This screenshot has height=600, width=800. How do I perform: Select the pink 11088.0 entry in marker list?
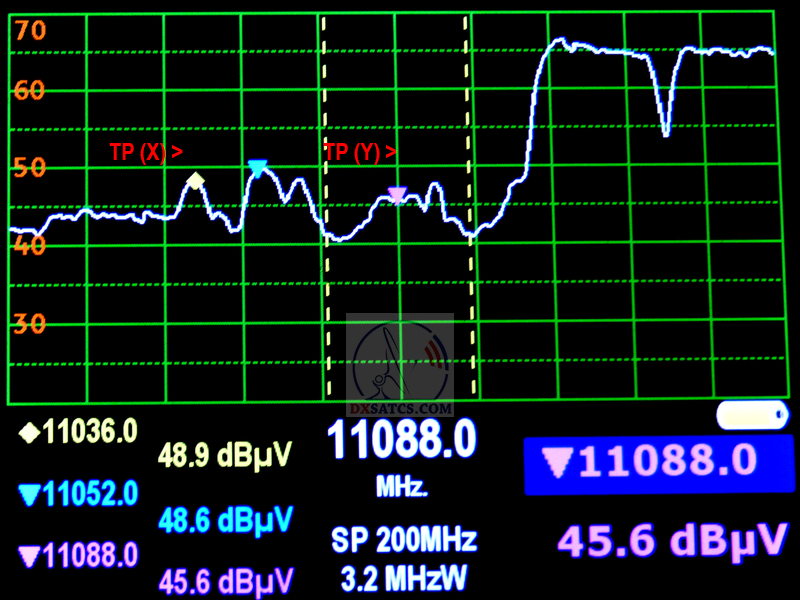[x=79, y=554]
